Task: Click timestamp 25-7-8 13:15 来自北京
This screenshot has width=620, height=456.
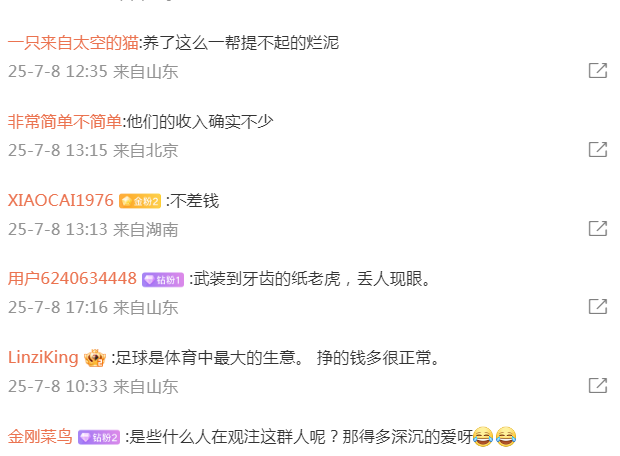Action: (x=93, y=150)
